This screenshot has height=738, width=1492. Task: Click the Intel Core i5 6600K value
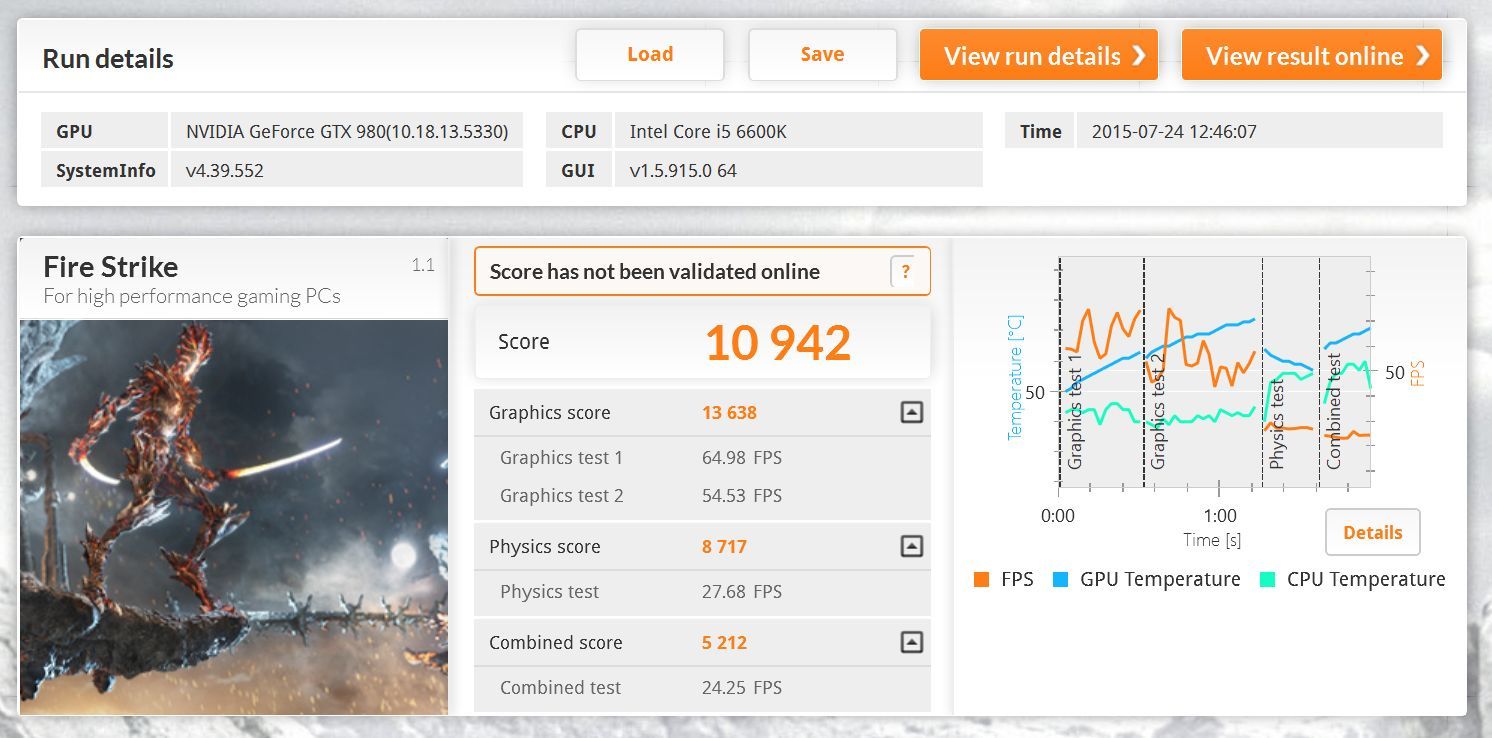click(x=708, y=131)
